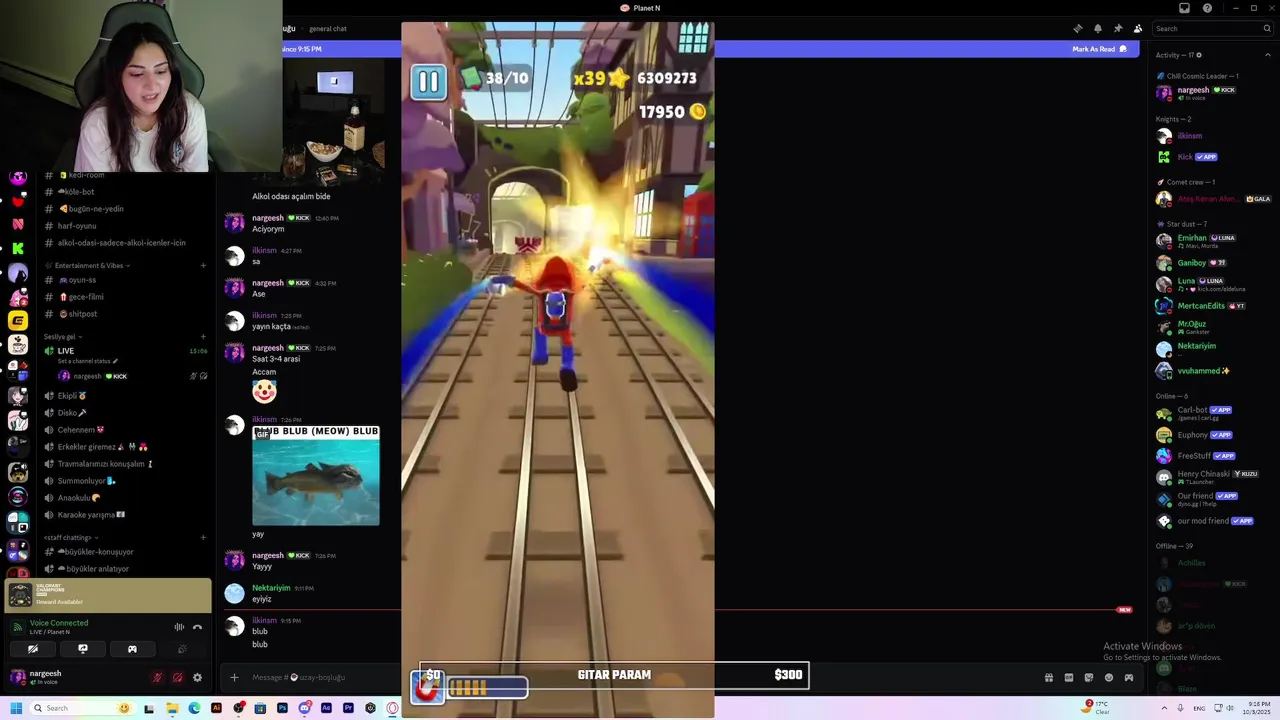Viewport: 1280px width, 720px height.
Task: Add channel to staff chatting category
Action: [x=203, y=538]
